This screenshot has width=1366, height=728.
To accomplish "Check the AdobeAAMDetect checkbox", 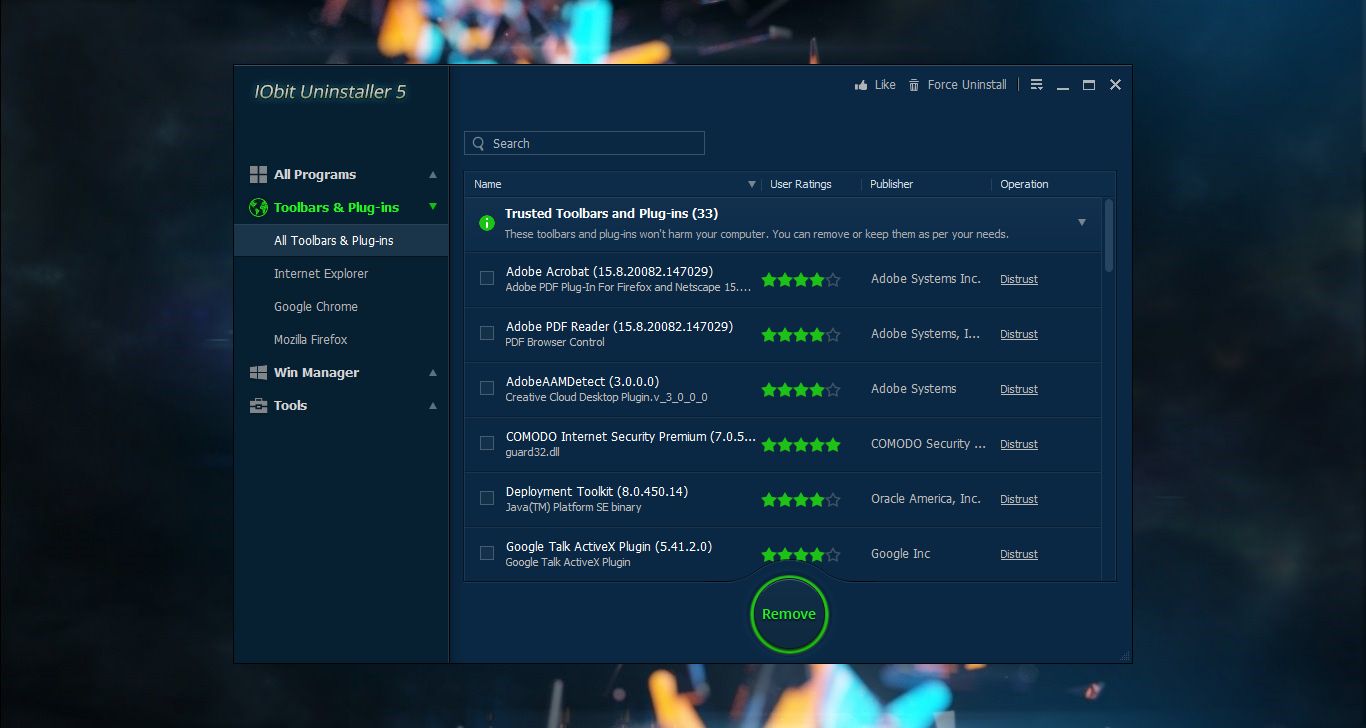I will coord(487,388).
